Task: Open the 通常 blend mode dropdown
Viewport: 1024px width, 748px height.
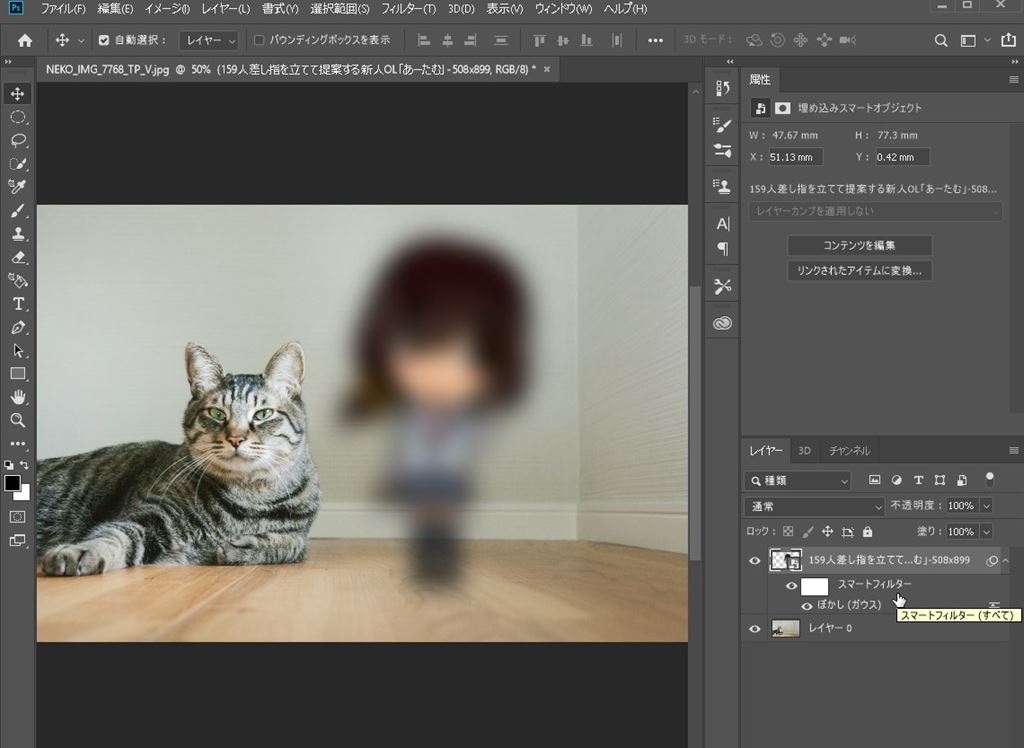Action: click(x=815, y=506)
